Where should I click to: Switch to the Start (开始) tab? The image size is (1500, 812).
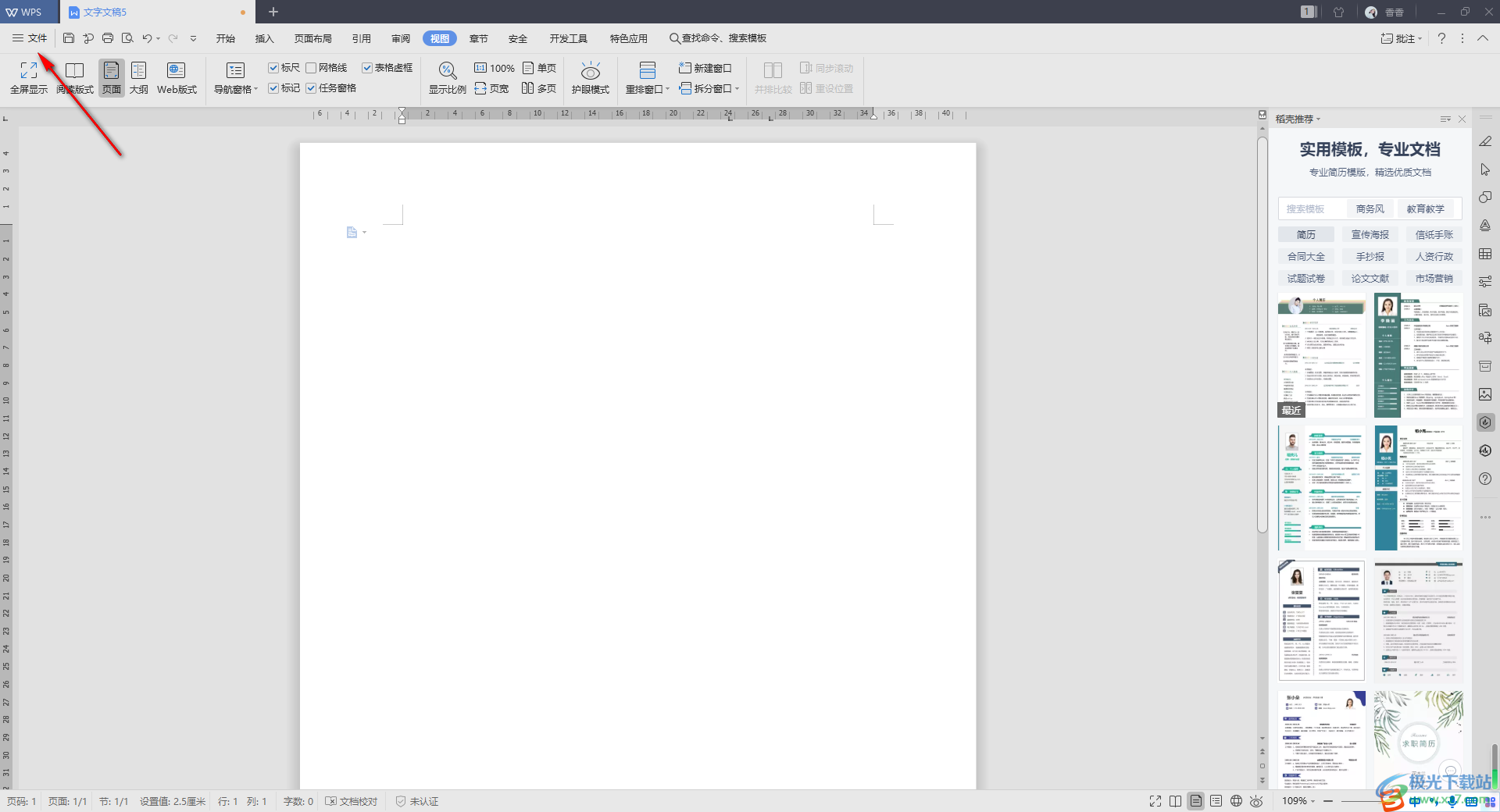pyautogui.click(x=226, y=38)
